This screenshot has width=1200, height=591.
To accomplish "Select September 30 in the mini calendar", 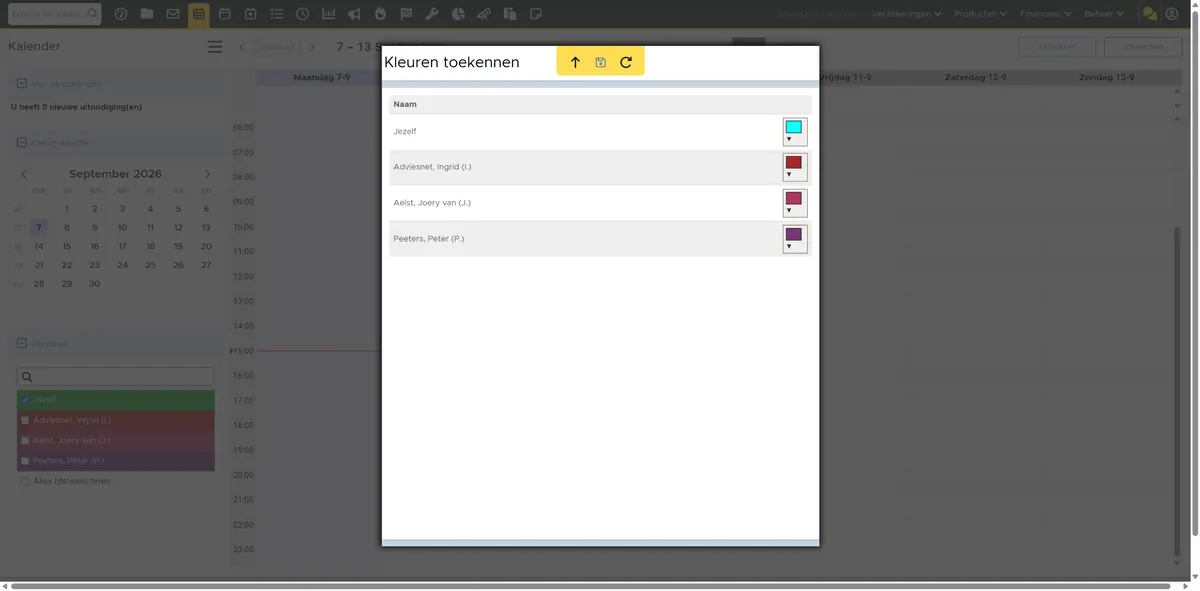I will (95, 284).
